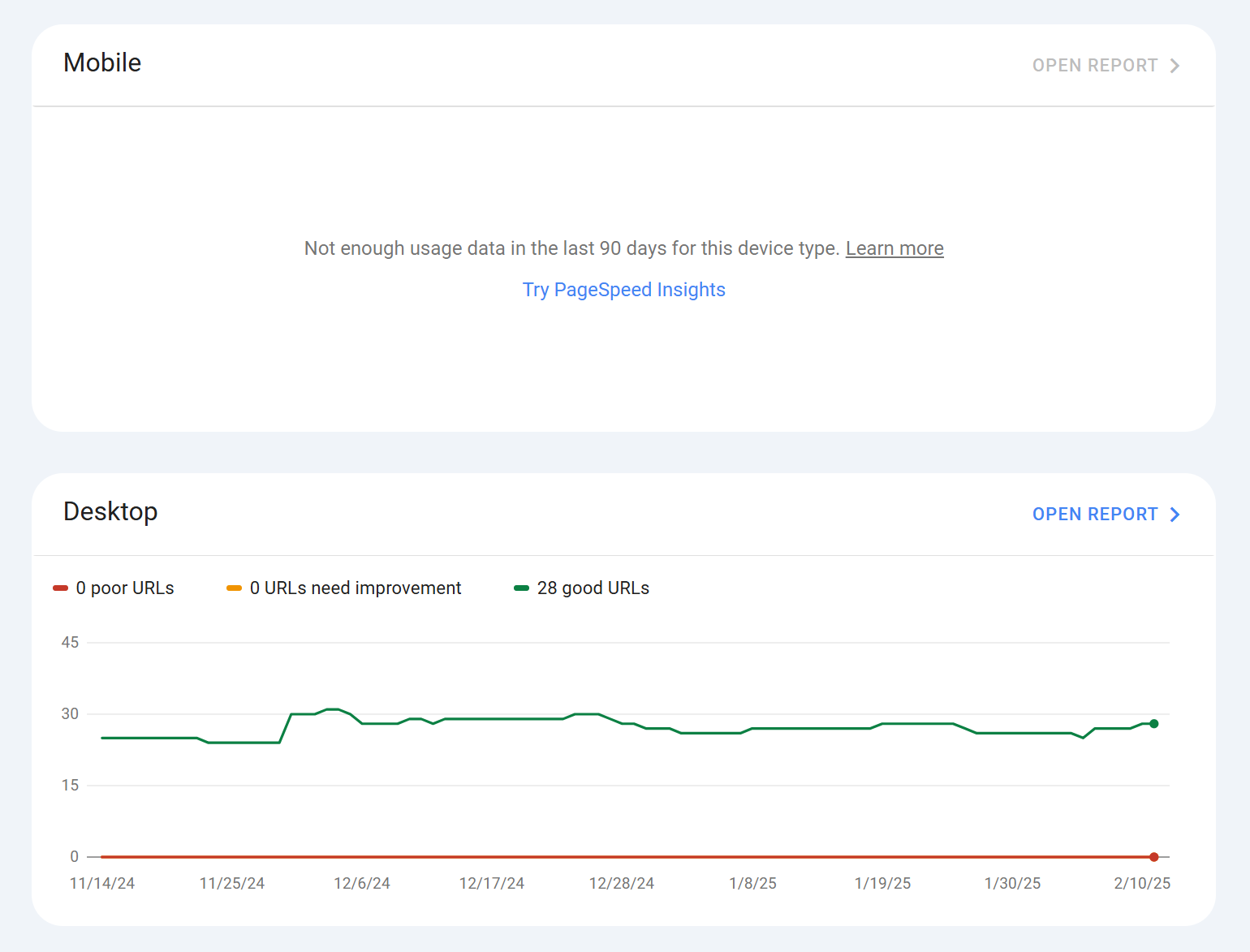
Task: Click the 11/25/24 date label
Action: tap(232, 884)
